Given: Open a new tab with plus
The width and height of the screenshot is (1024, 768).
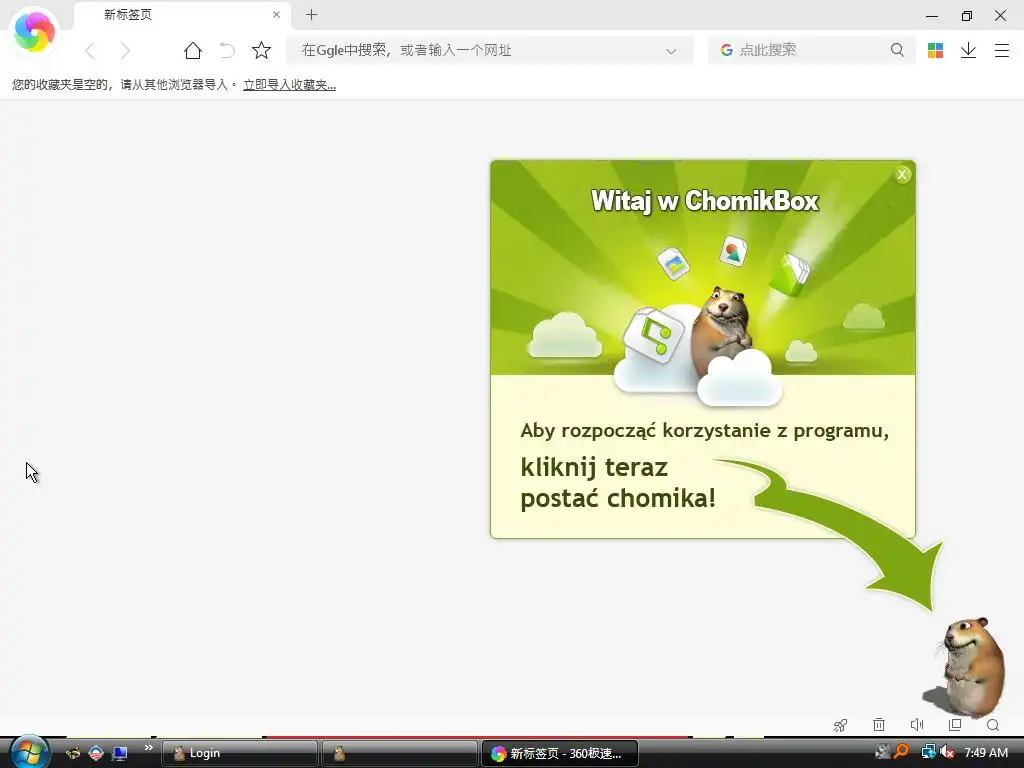Looking at the screenshot, I should click(312, 14).
